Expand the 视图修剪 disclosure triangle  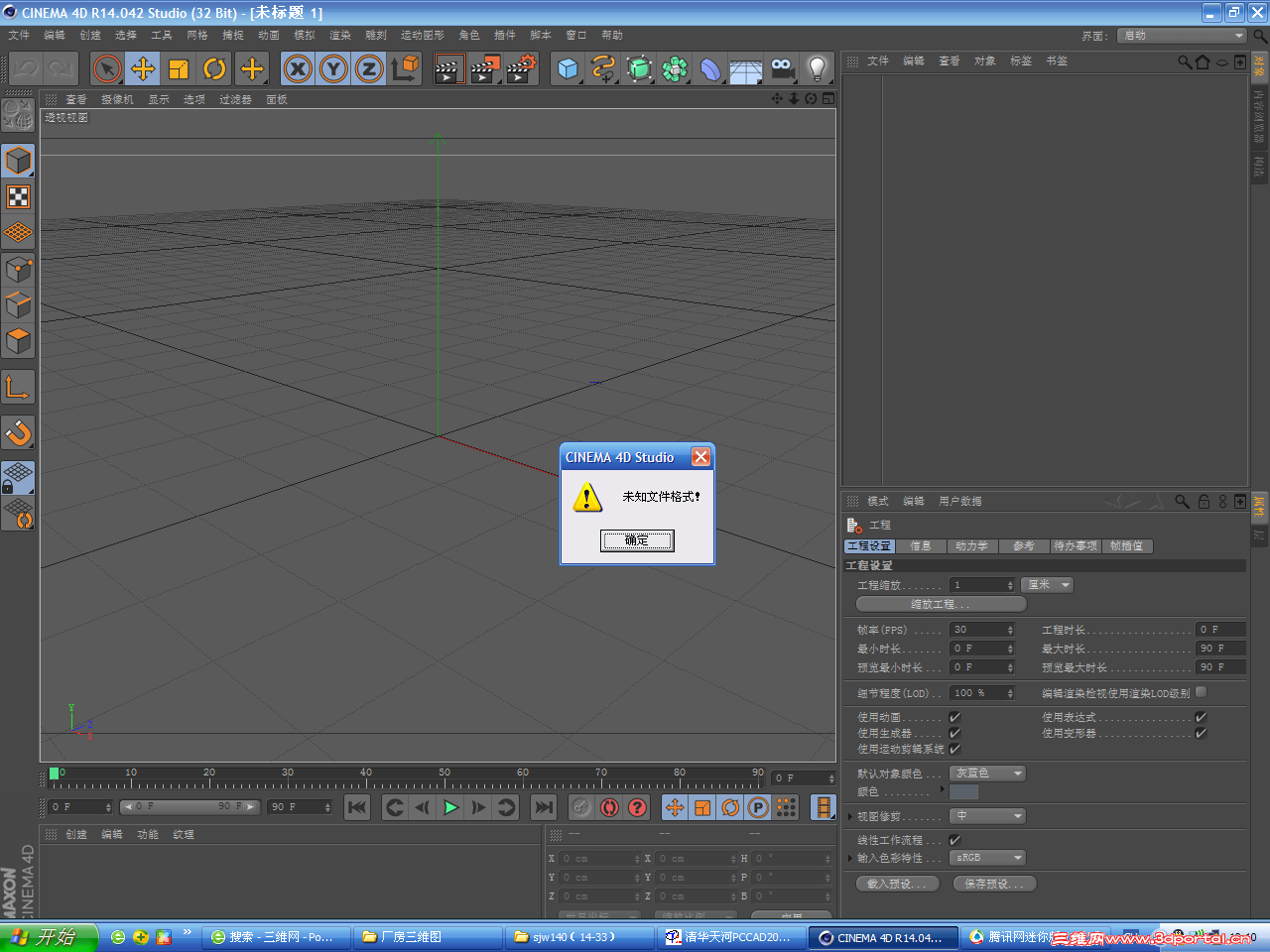[850, 816]
